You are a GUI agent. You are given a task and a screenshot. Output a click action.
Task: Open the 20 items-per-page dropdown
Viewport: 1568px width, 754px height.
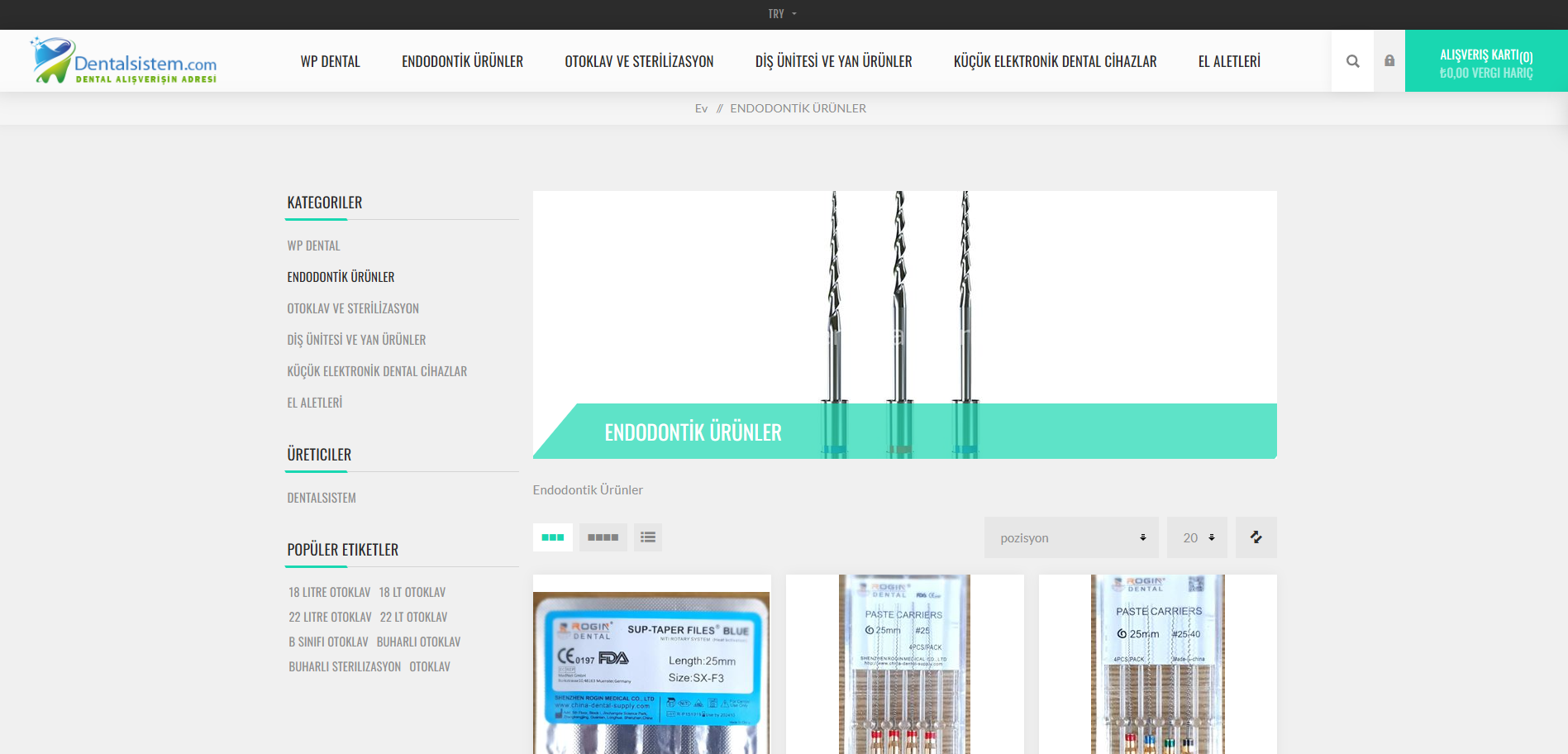click(x=1197, y=537)
